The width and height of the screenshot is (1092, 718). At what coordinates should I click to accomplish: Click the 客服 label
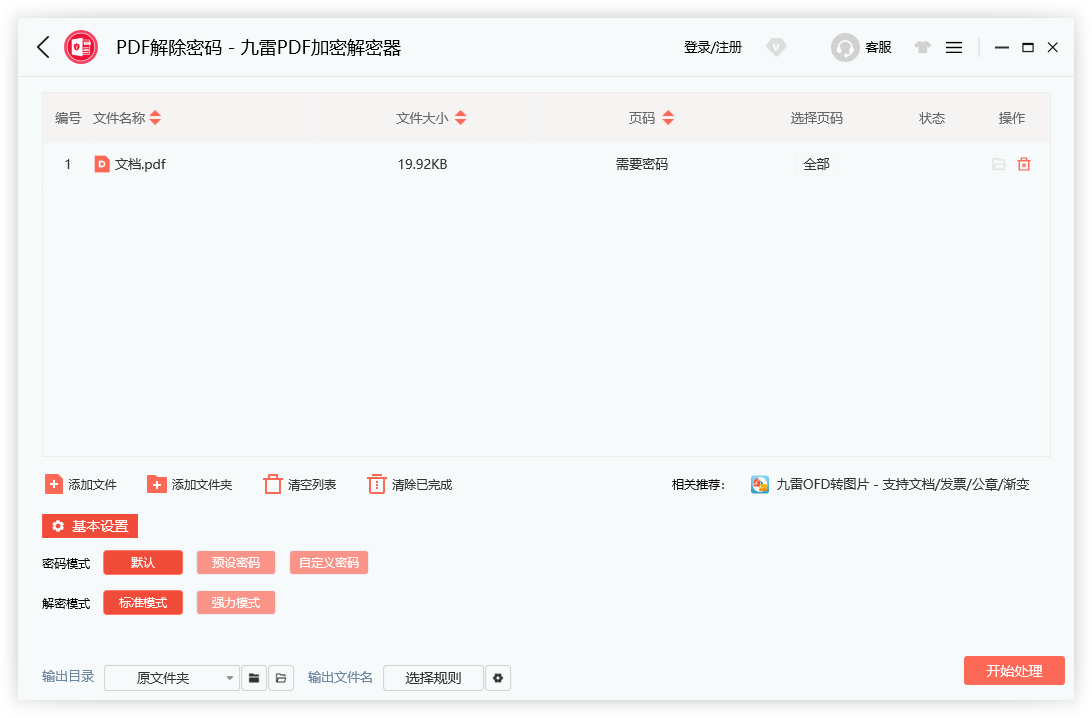pos(878,47)
